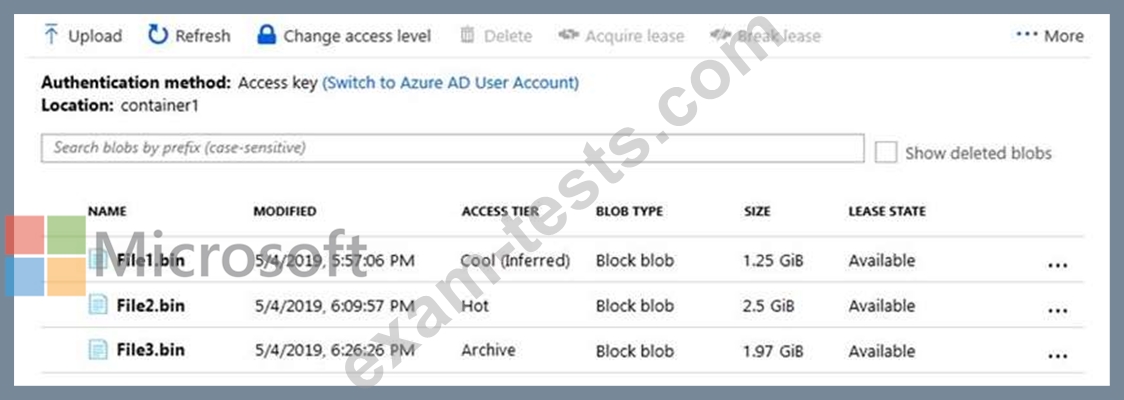
Task: Click the Search blobs by prefix field
Action: pyautogui.click(x=452, y=148)
